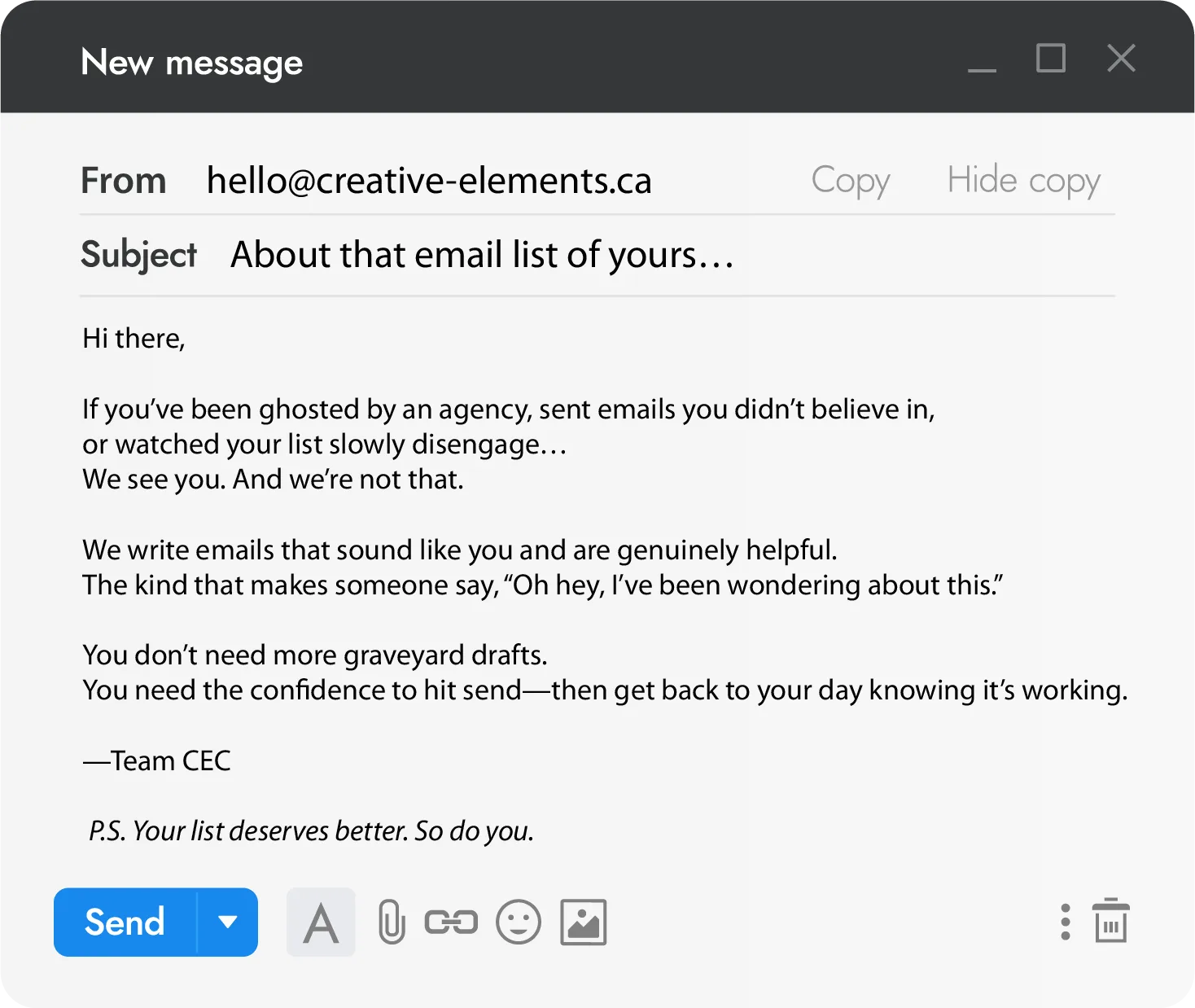1195x1008 pixels.
Task: Insert a link using the chain icon
Action: click(x=451, y=923)
